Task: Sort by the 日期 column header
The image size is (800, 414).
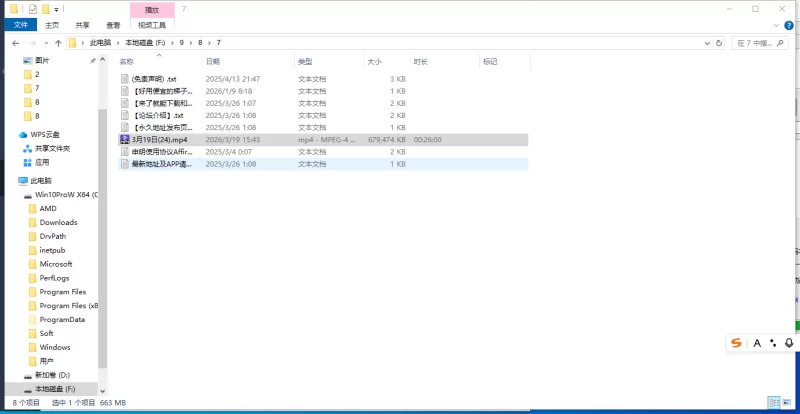Action: (x=213, y=62)
